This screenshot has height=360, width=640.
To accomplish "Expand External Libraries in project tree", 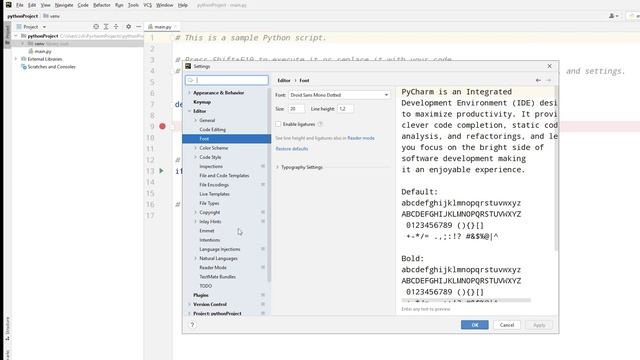I will pos(16,59).
